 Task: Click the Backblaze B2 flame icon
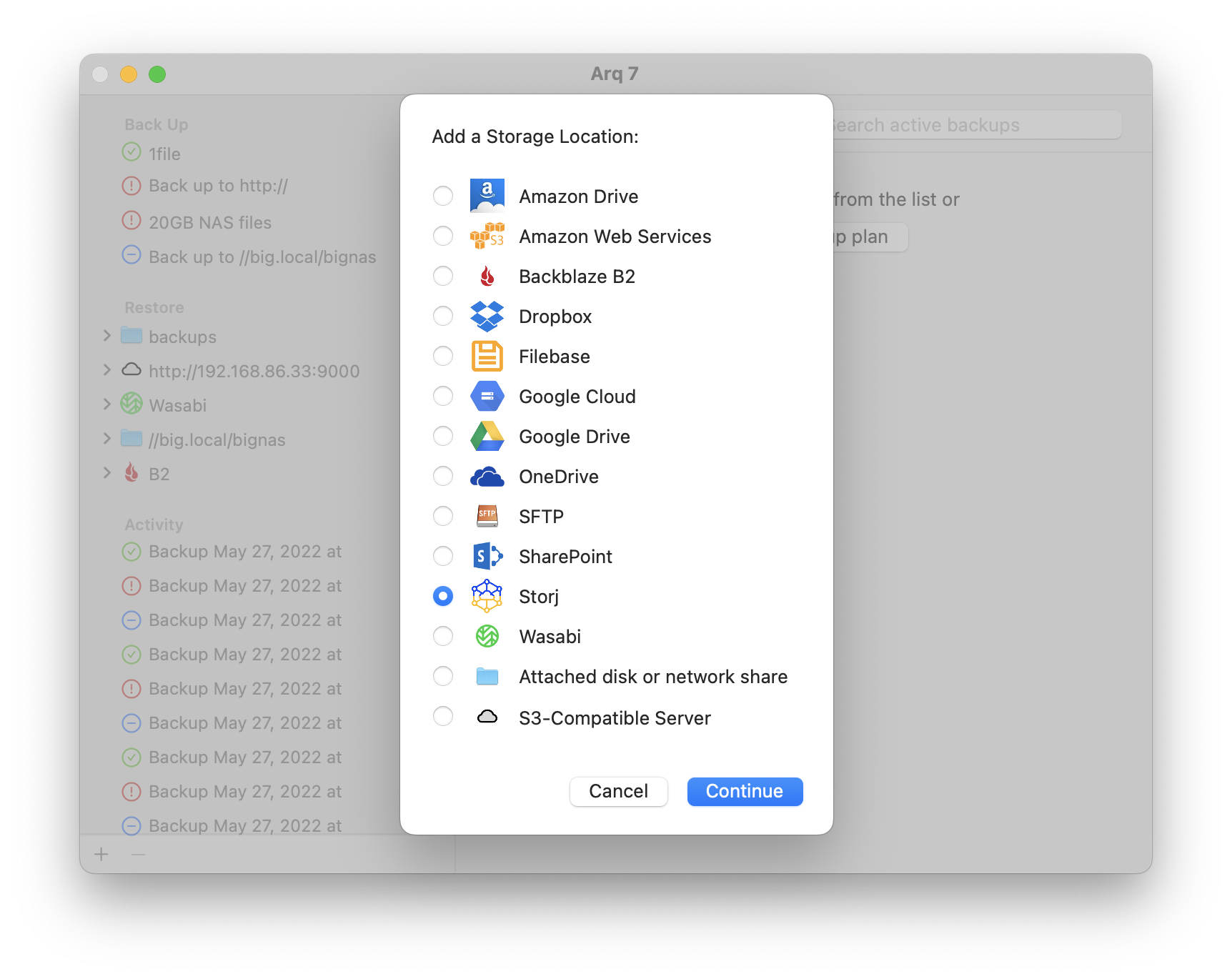point(487,276)
